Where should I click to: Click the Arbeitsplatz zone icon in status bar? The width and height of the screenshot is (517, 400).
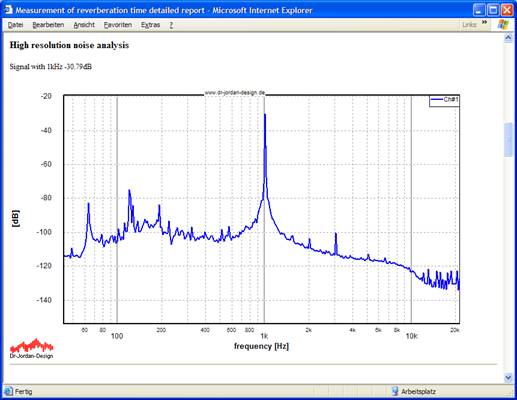point(395,391)
